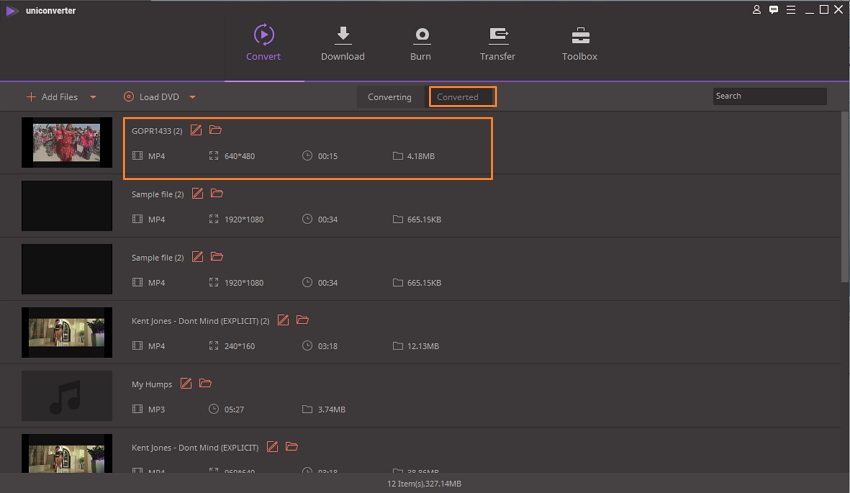Open folder location for GOPR1433 (2)

click(215, 130)
